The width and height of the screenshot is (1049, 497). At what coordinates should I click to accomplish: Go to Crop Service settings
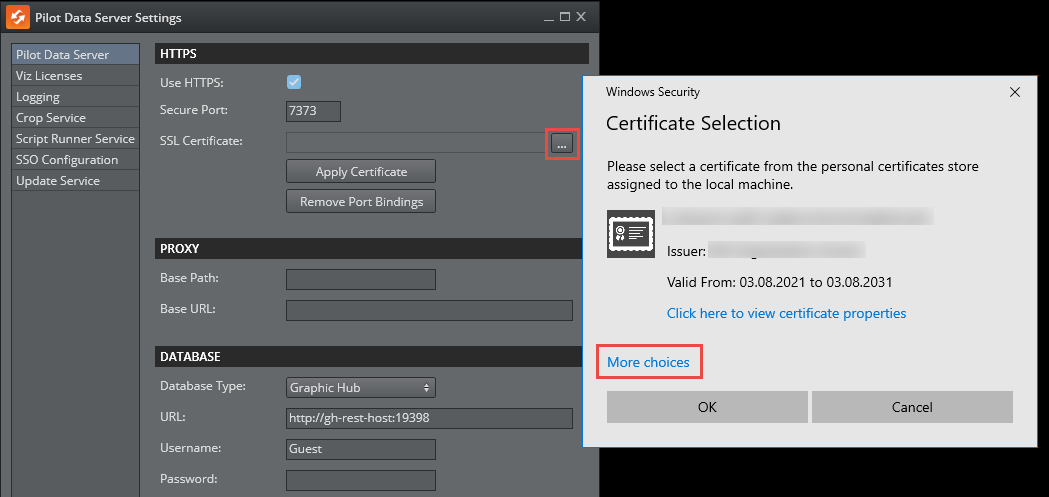[51, 118]
